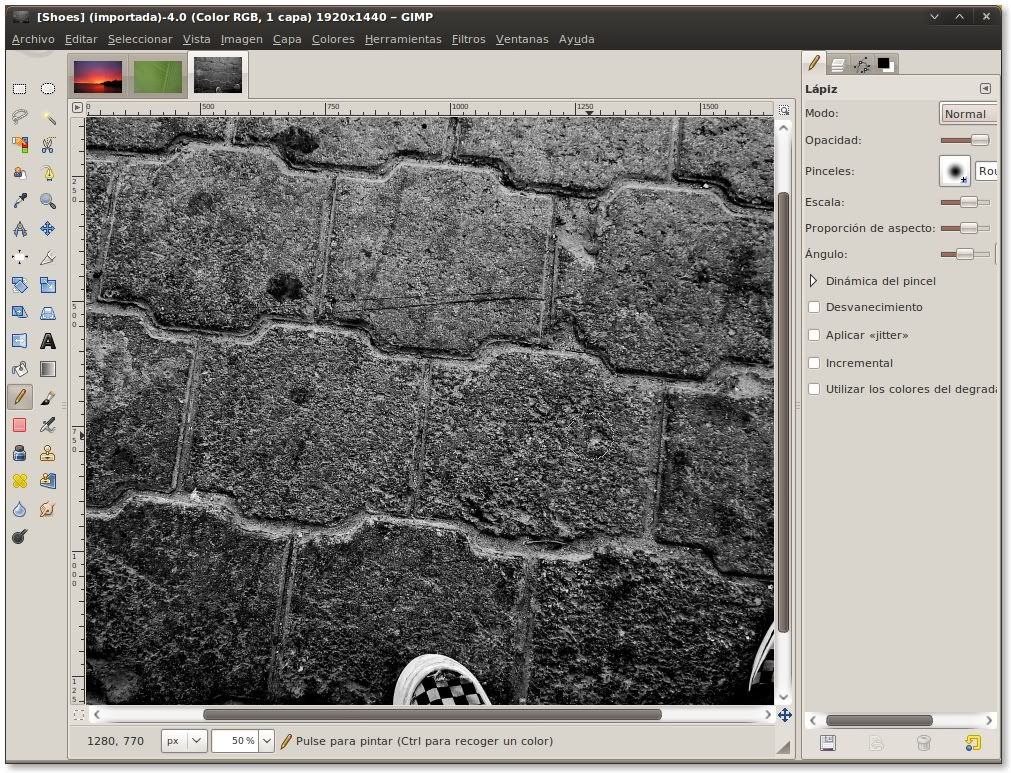Select the Airbrush tool
The height and width of the screenshot is (773, 1011).
(48, 425)
